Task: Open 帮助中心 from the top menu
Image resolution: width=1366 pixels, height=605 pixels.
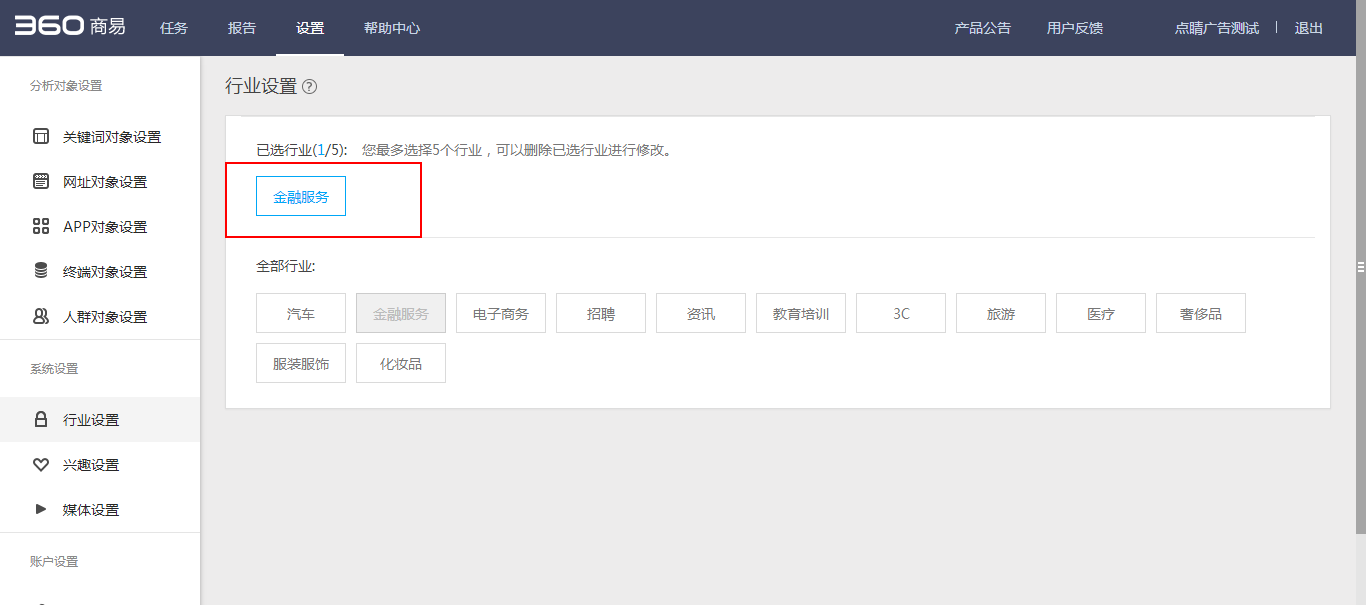Action: 392,28
